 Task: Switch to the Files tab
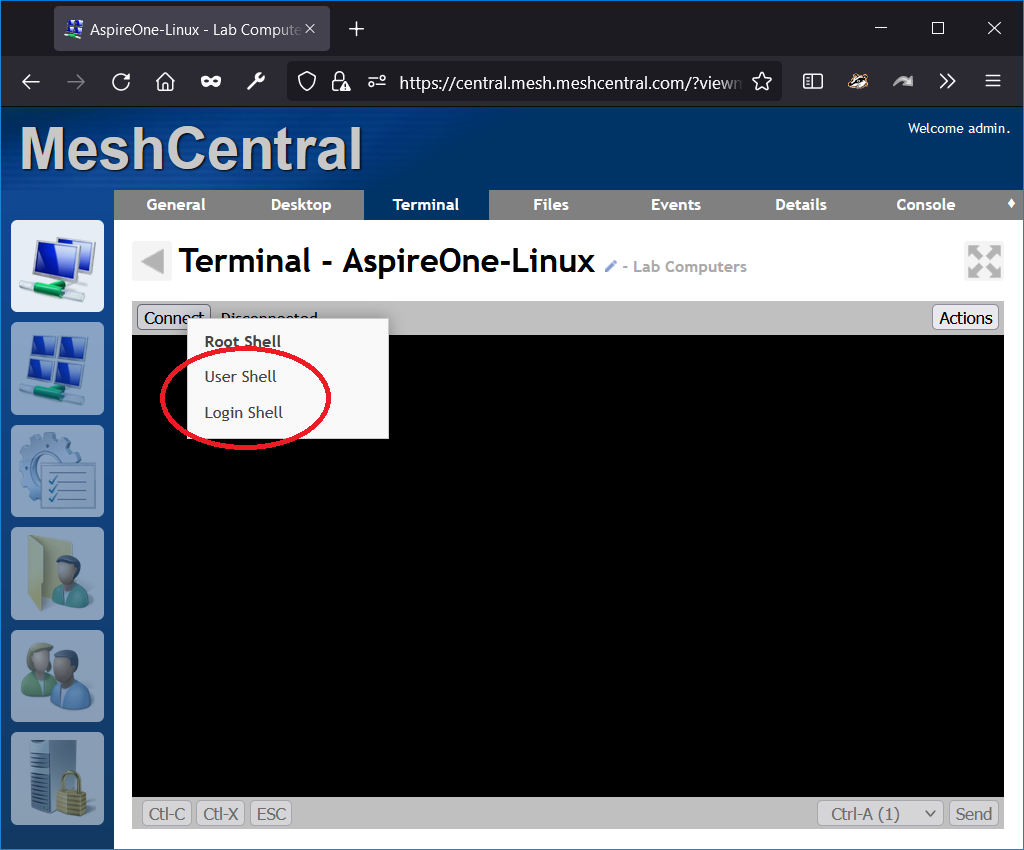pos(551,204)
